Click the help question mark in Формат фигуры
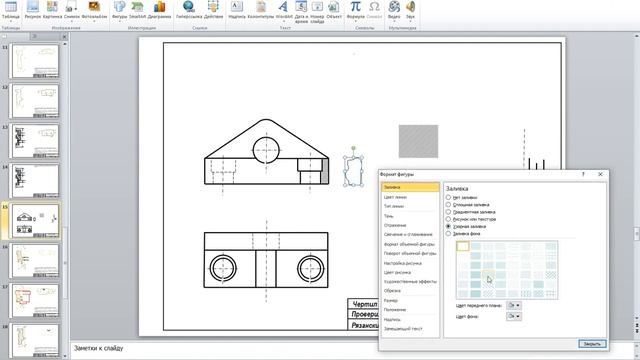This screenshot has height=360, width=640. pyautogui.click(x=583, y=174)
